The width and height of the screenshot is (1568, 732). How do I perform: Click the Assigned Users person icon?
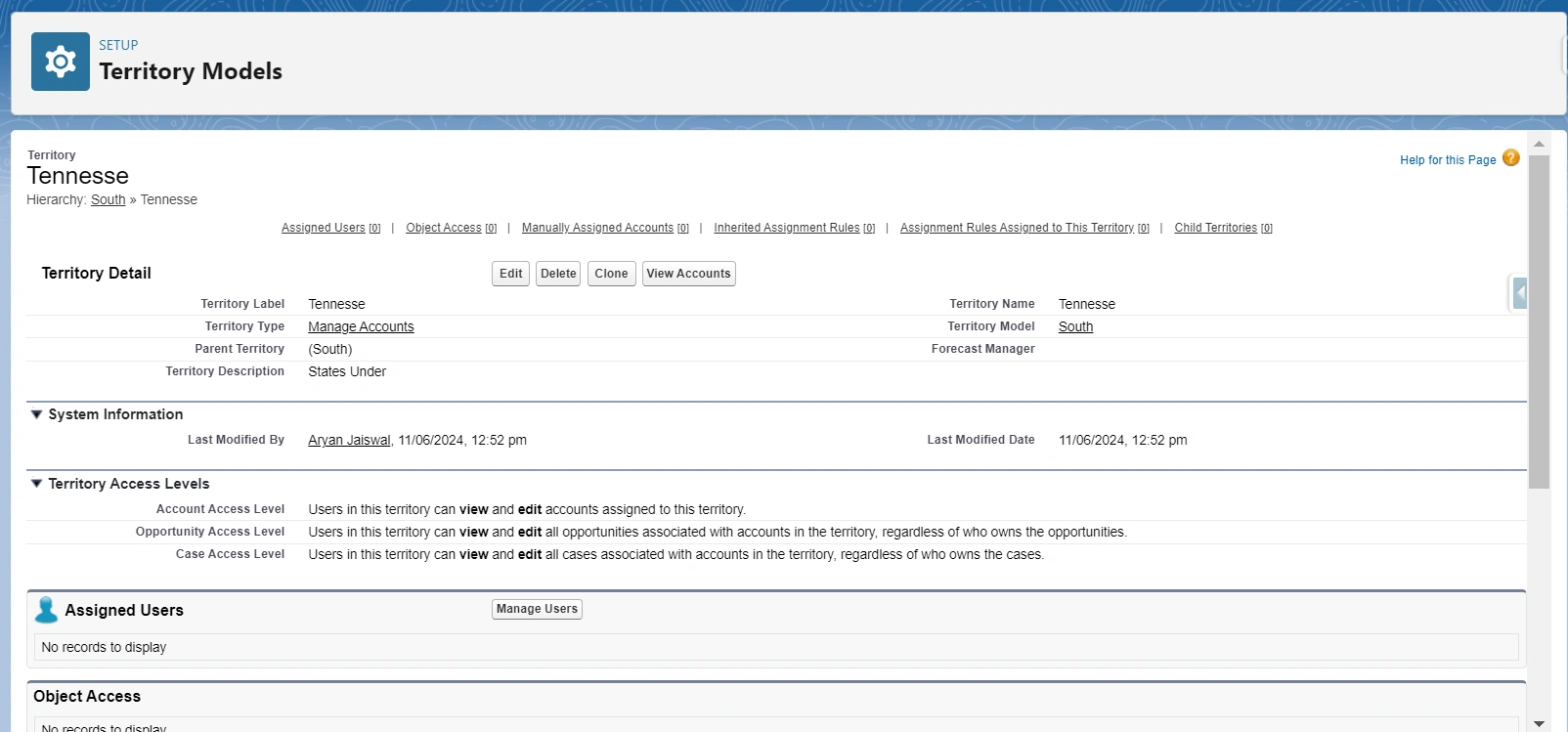tap(46, 610)
